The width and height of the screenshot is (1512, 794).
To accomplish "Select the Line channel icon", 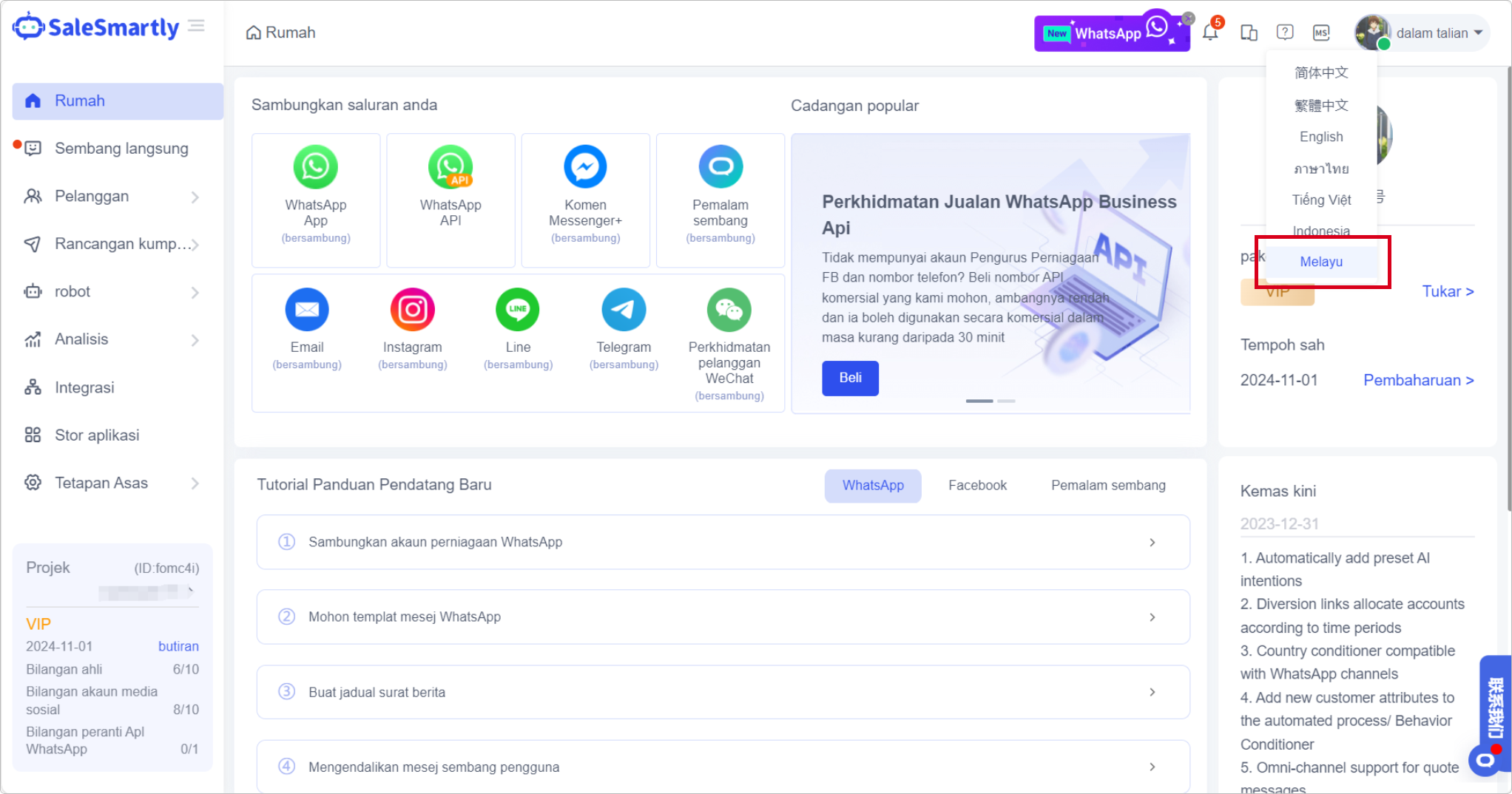I will 518,310.
